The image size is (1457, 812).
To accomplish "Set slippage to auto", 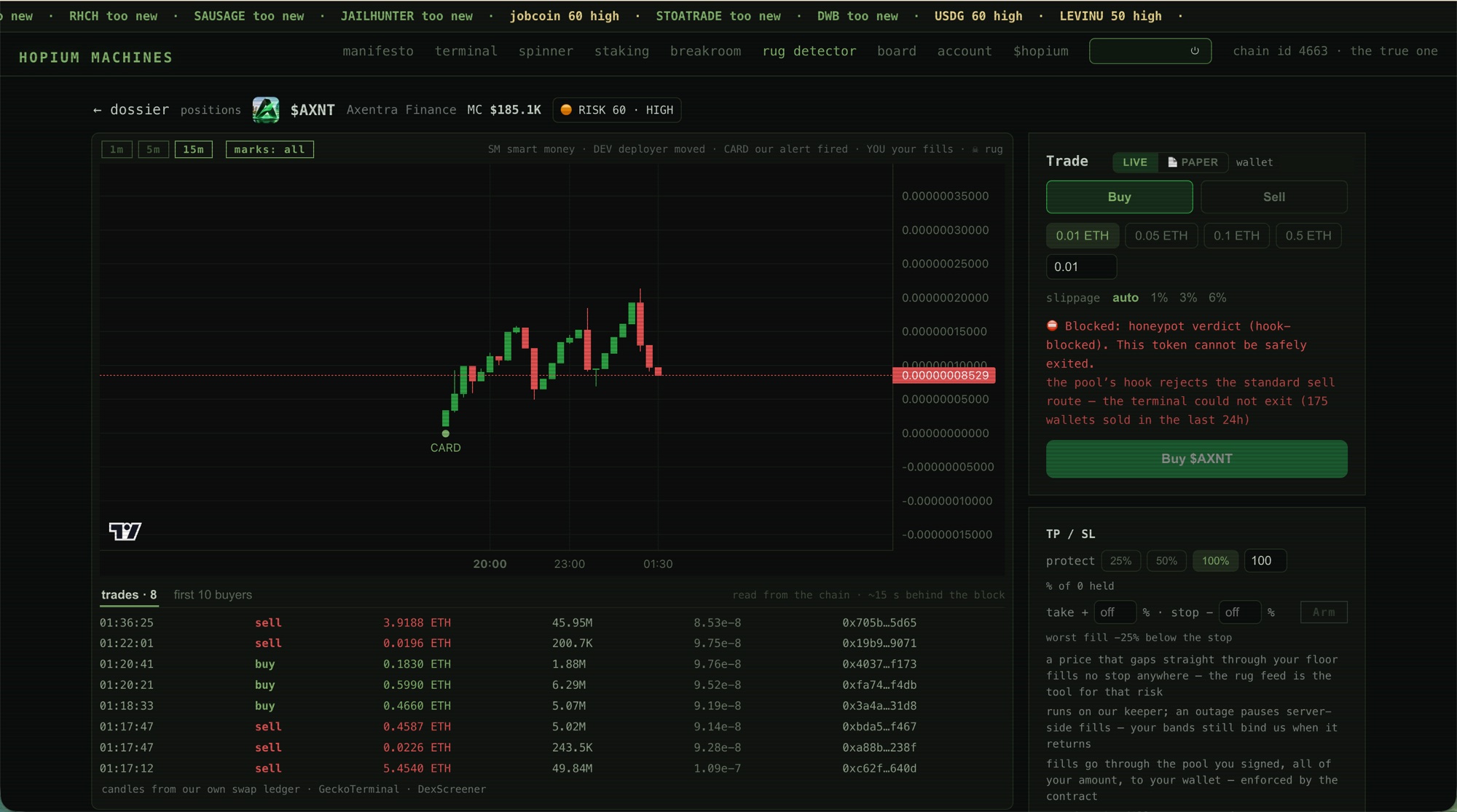I will click(x=1126, y=298).
